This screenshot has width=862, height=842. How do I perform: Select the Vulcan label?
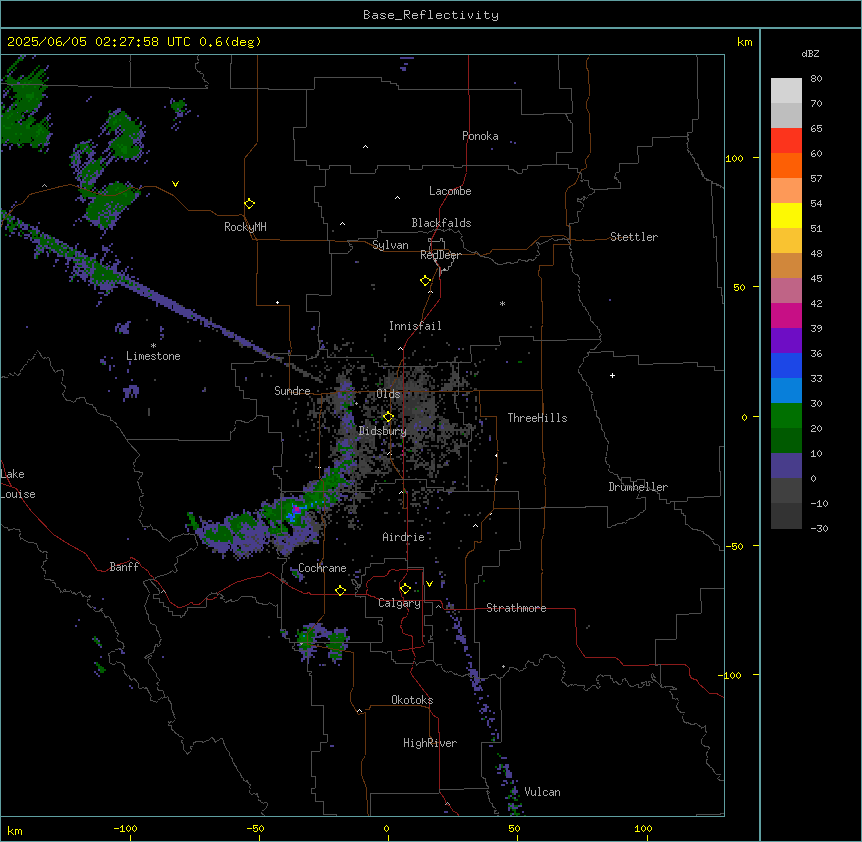tap(543, 792)
